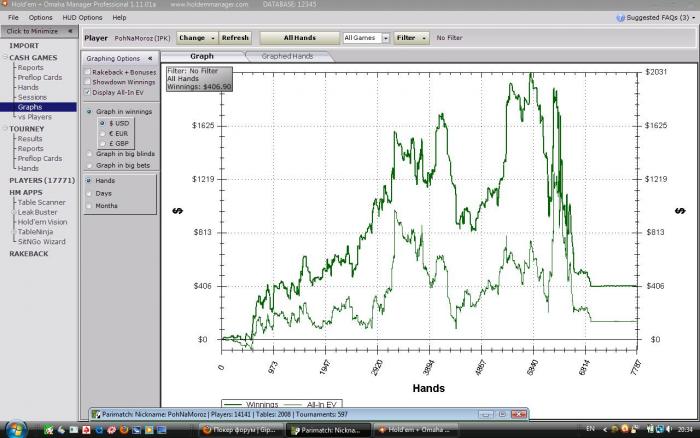
Task: Click the volume speaker tray icon
Action: pyautogui.click(x=669, y=429)
